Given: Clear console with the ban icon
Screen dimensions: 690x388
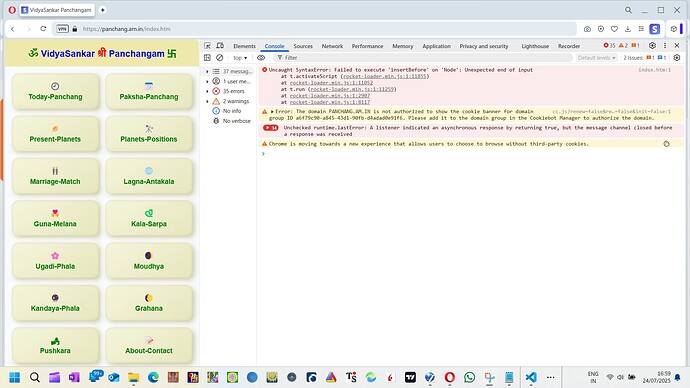Looking at the screenshot, I should pyautogui.click(x=220, y=58).
